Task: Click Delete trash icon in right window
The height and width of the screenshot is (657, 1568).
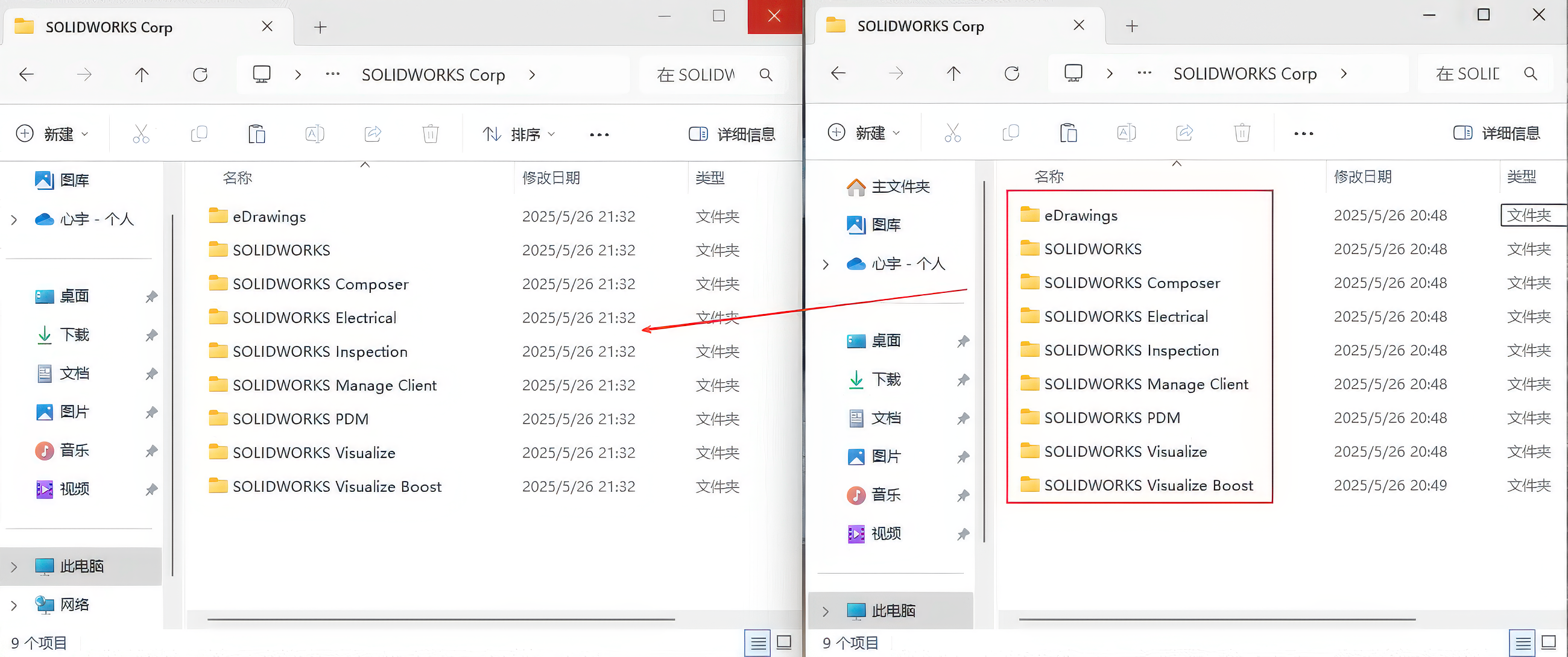Action: point(1242,133)
